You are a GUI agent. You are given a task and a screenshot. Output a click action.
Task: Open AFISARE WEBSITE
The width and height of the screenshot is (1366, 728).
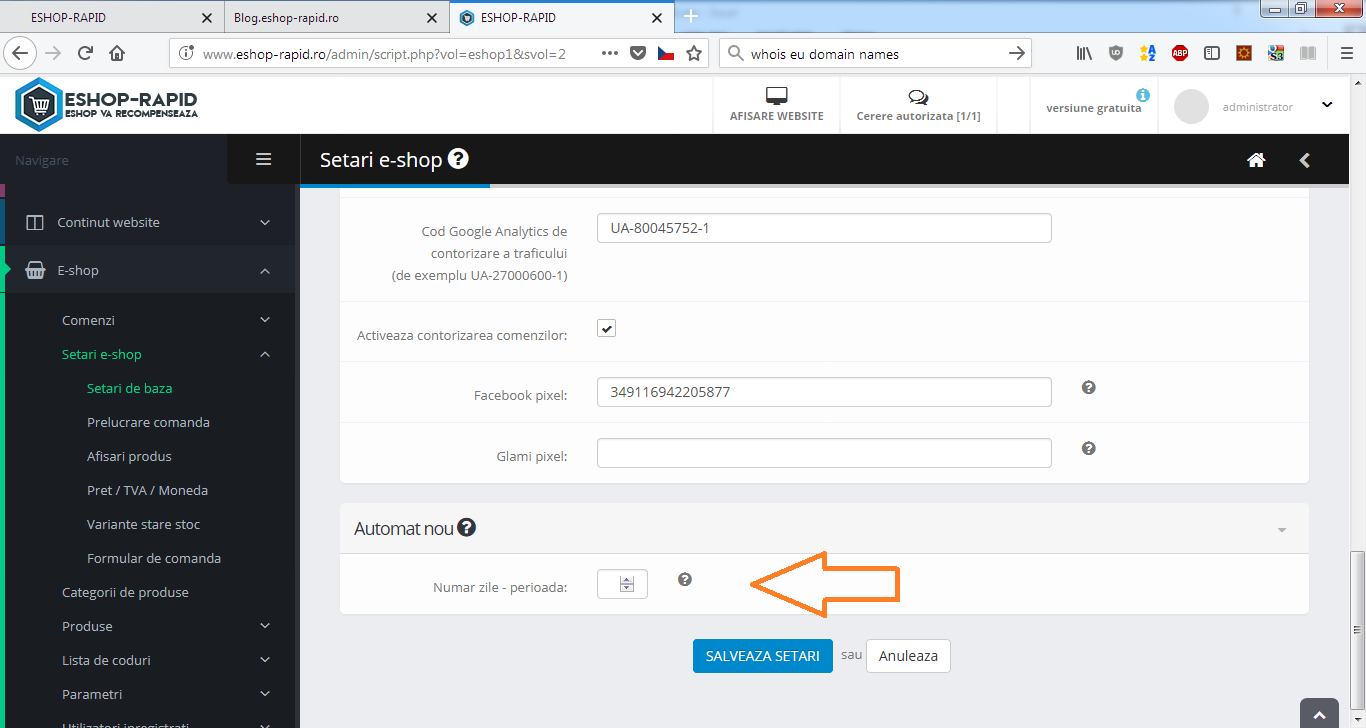click(x=777, y=105)
